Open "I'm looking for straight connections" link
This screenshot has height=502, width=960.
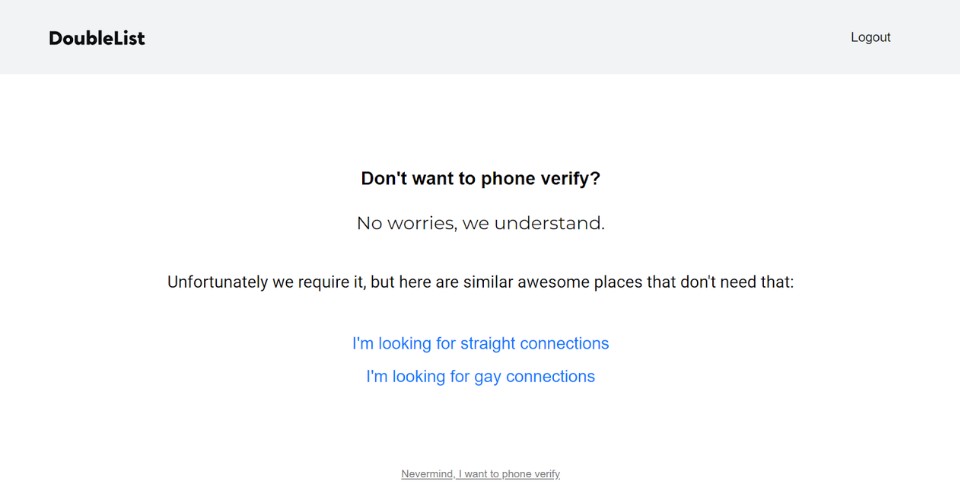point(480,343)
